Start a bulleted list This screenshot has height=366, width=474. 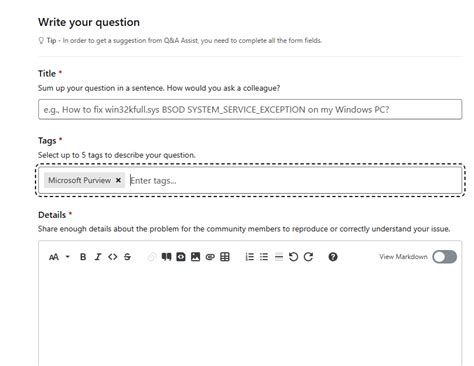264,257
